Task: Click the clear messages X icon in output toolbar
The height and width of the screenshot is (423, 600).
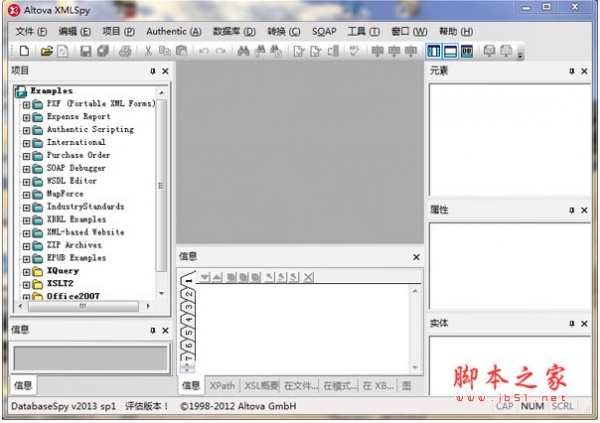Action: [308, 277]
